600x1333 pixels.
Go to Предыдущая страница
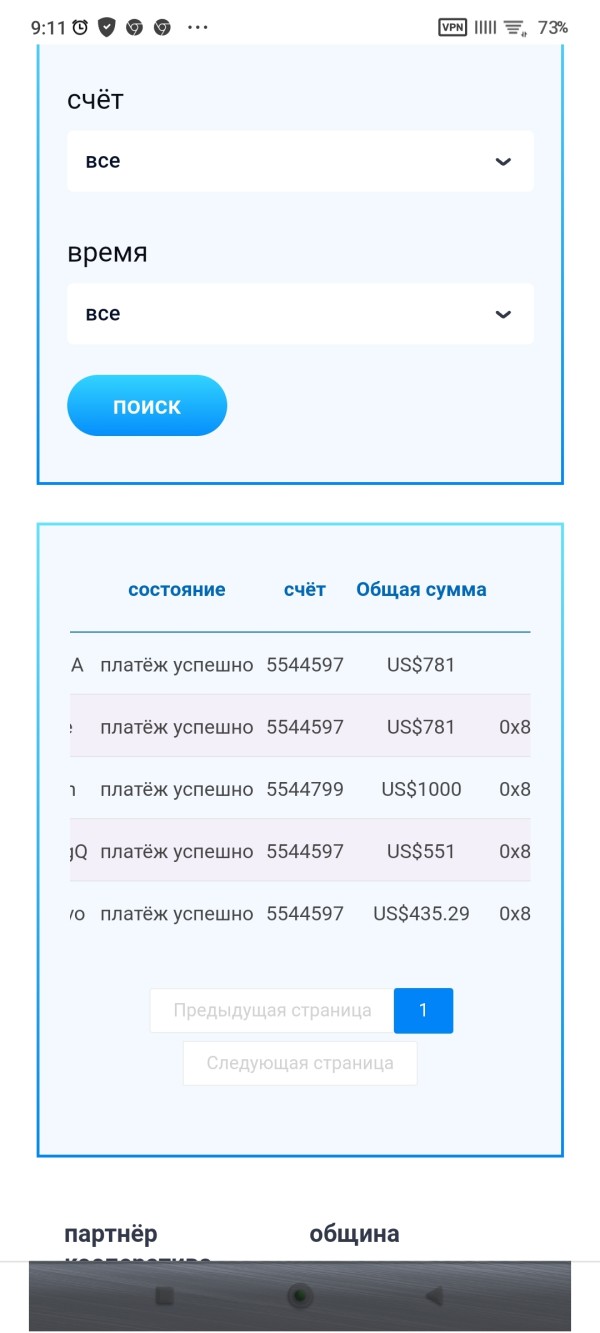[272, 1010]
